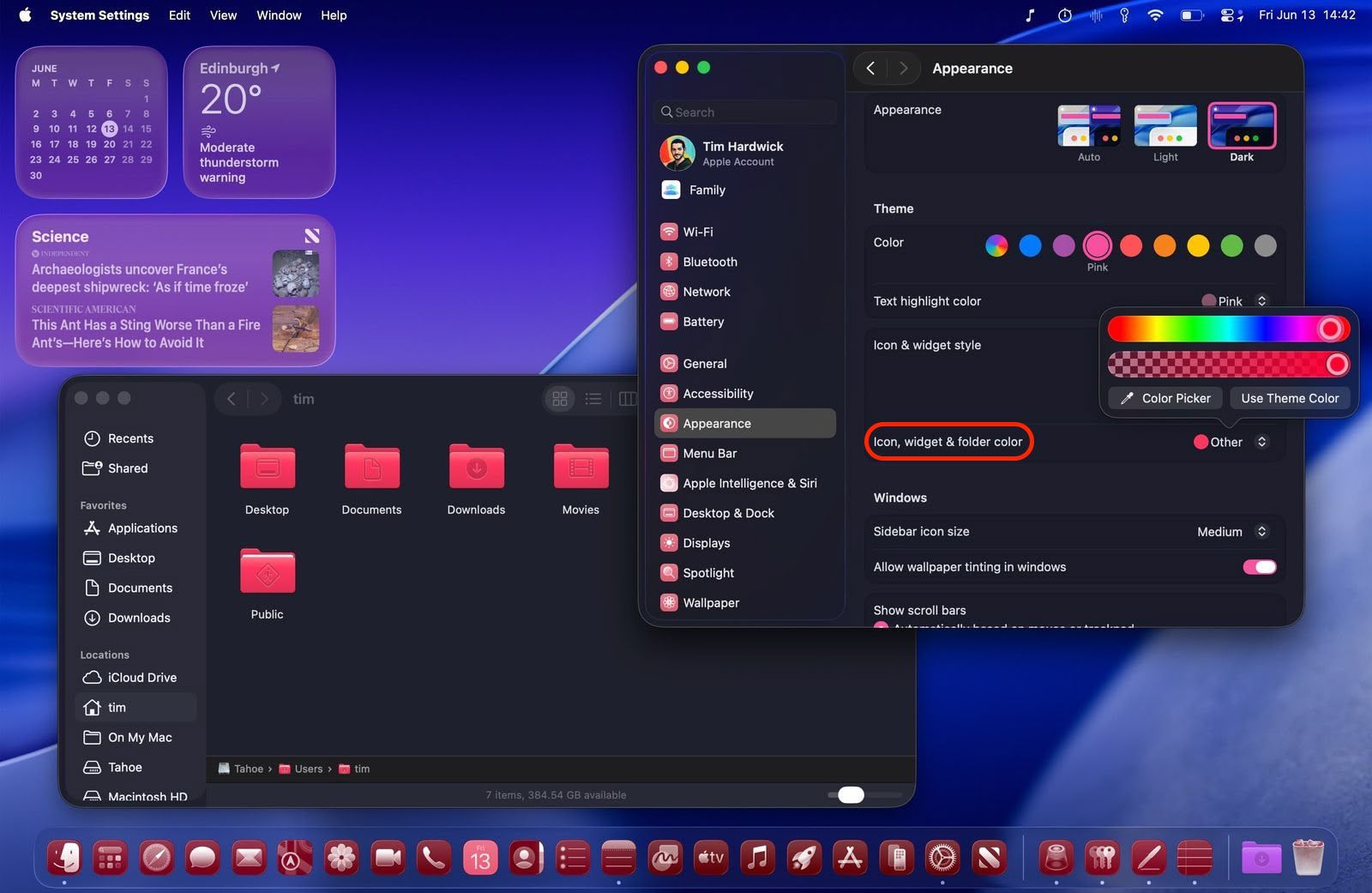Open the Sidebar icon size dropdown

click(1261, 531)
